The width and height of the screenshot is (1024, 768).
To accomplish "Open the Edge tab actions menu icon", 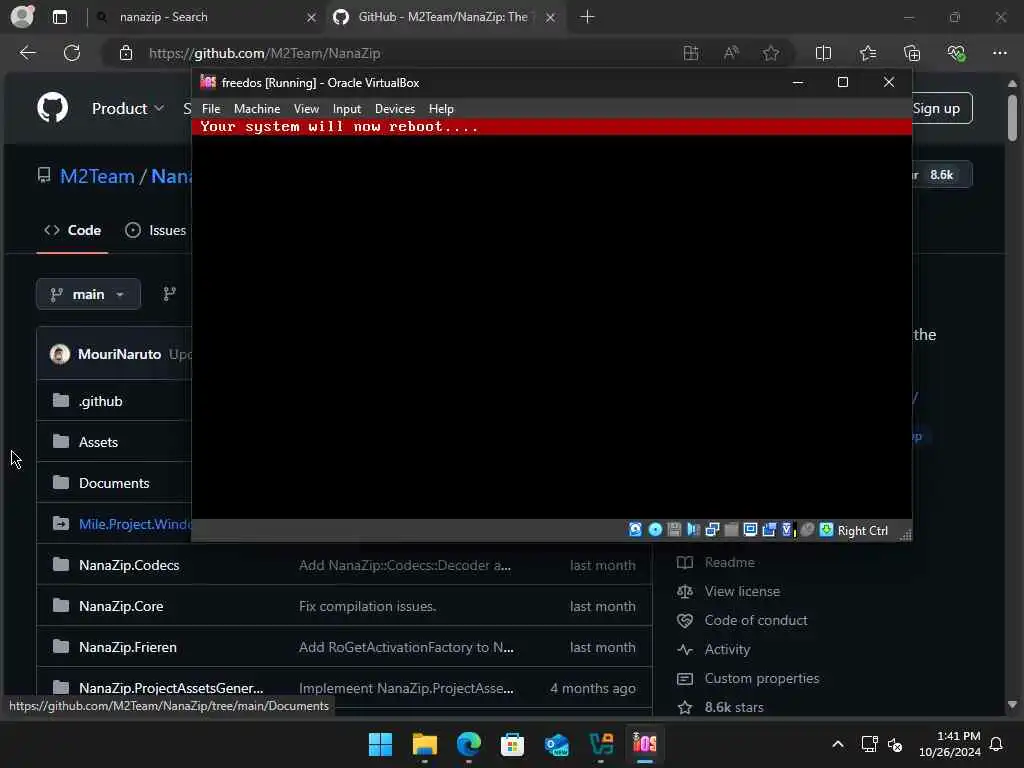I will click(60, 17).
